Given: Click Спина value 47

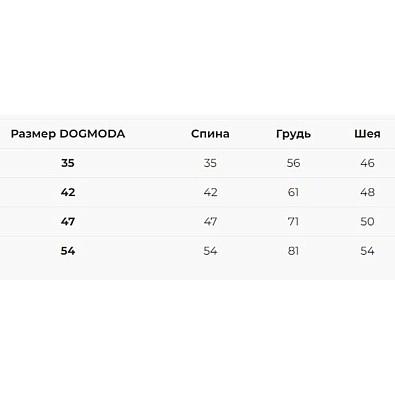Looking at the screenshot, I should tap(210, 221).
